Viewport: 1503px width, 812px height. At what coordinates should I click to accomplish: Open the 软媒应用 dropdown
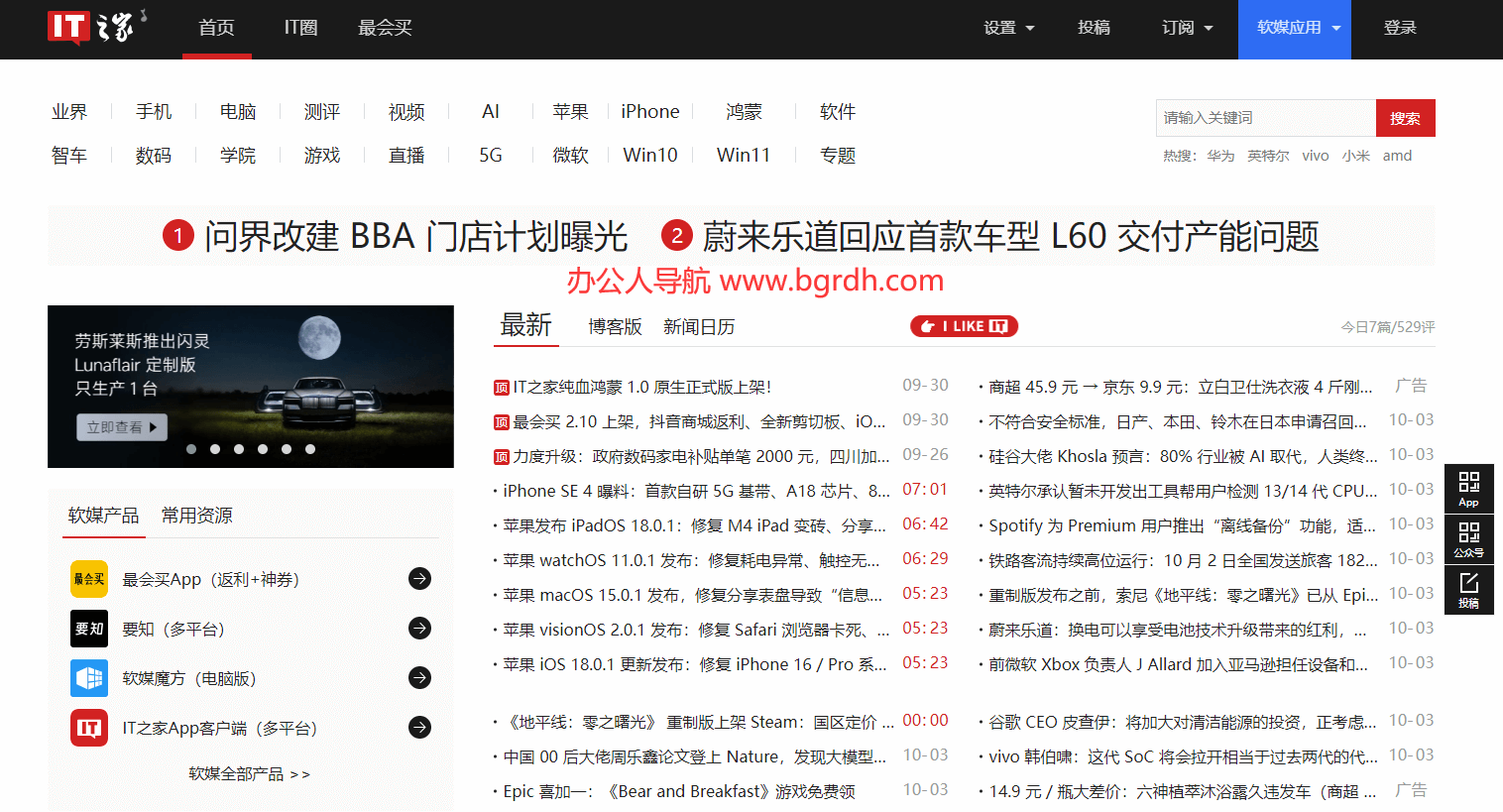click(x=1295, y=28)
